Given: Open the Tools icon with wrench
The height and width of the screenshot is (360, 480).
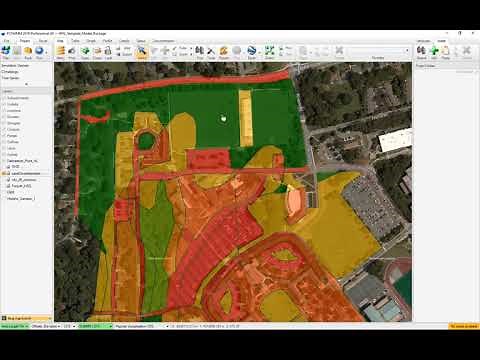Looking at the screenshot, I should pos(211,51).
